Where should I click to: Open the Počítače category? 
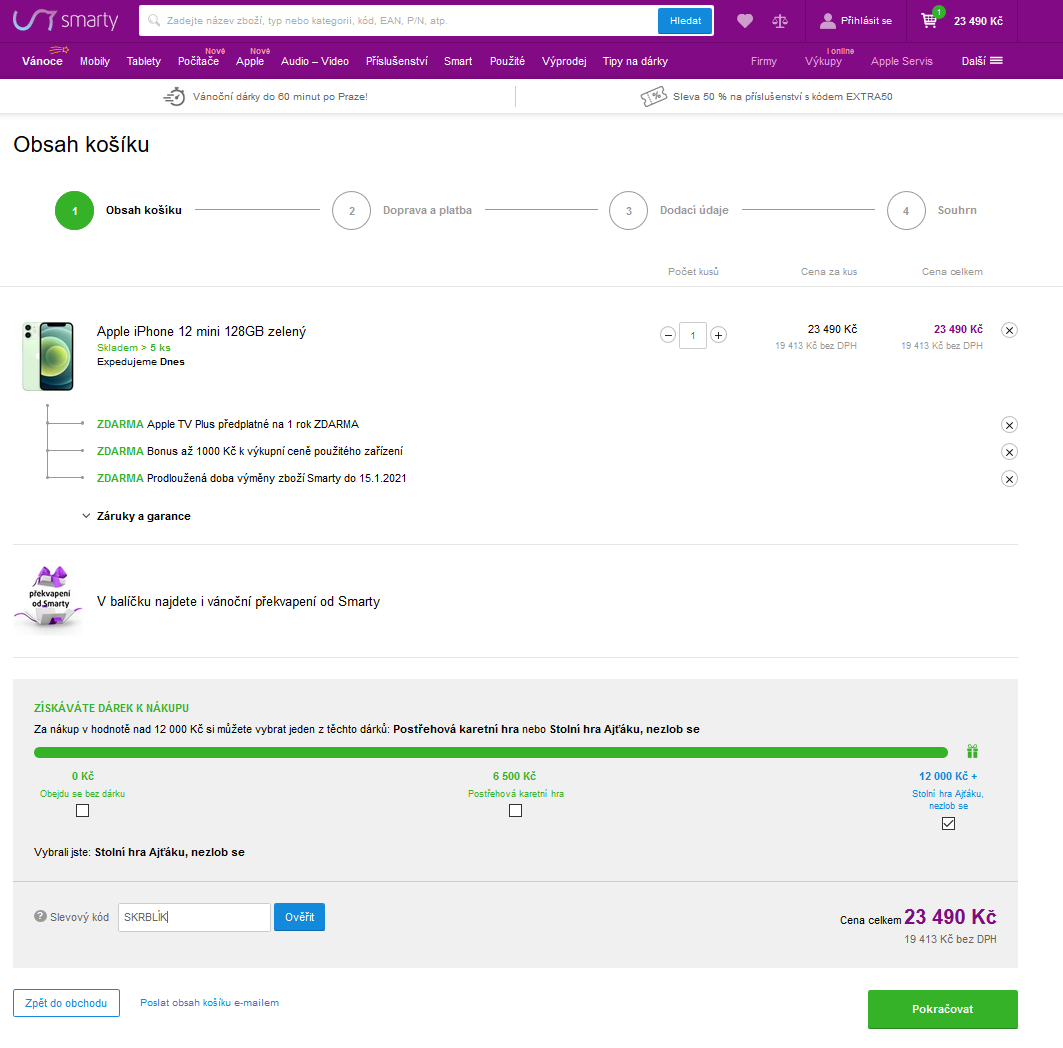pyautogui.click(x=198, y=61)
